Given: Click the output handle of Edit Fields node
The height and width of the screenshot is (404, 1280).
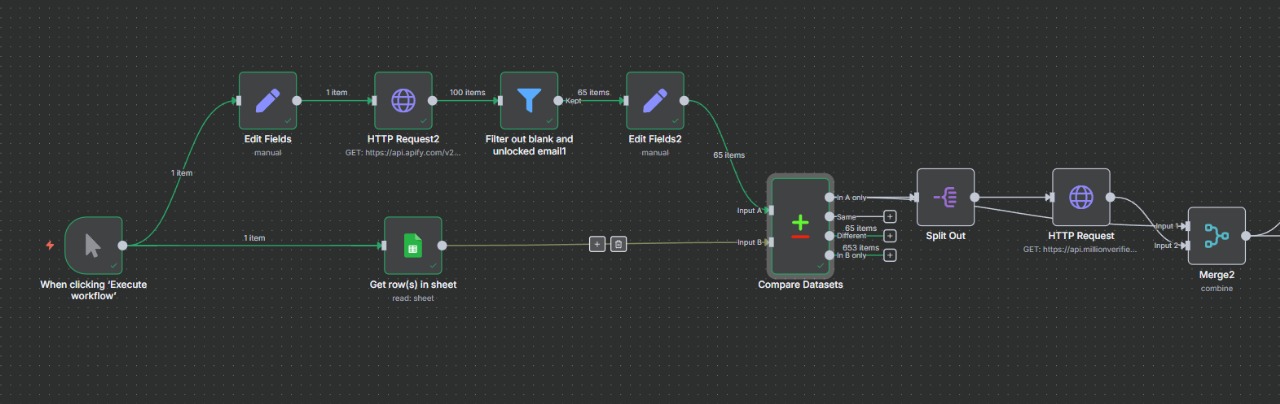Looking at the screenshot, I should [x=296, y=100].
